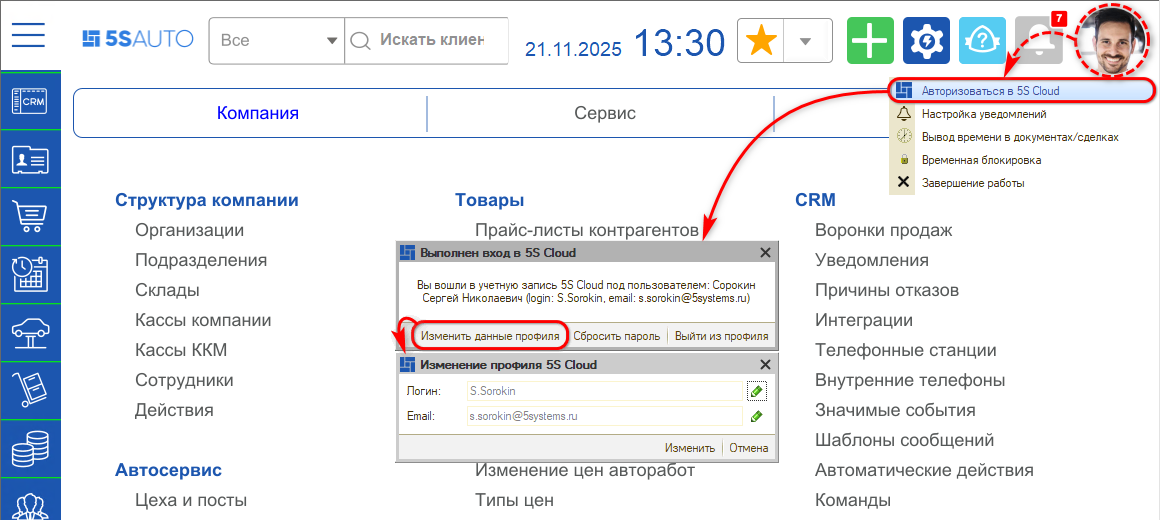Open the 'Типы цен' link
The height and width of the screenshot is (520, 1160).
pos(515,500)
